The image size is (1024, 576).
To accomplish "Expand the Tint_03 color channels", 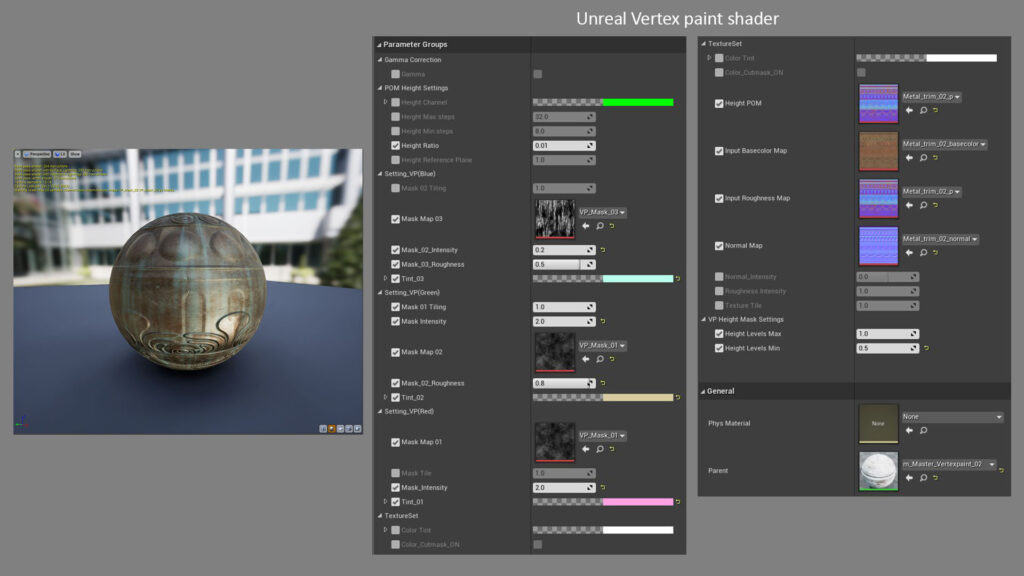I will (385, 279).
